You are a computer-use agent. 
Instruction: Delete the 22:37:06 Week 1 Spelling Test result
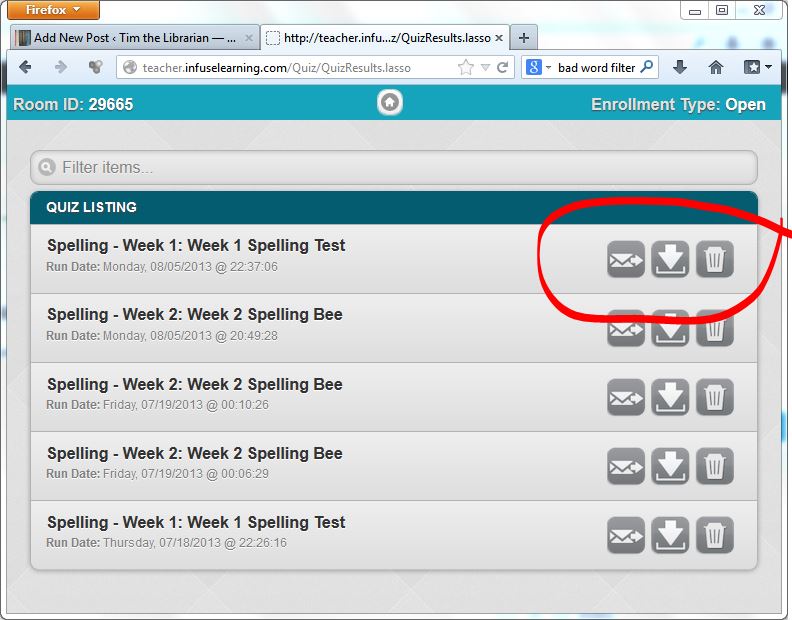pos(714,260)
